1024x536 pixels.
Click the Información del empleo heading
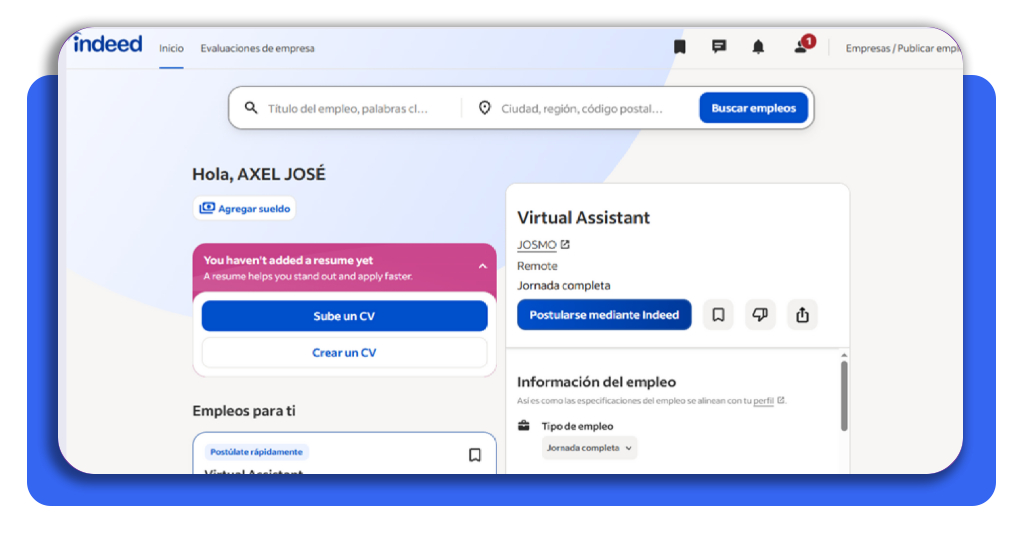click(596, 382)
